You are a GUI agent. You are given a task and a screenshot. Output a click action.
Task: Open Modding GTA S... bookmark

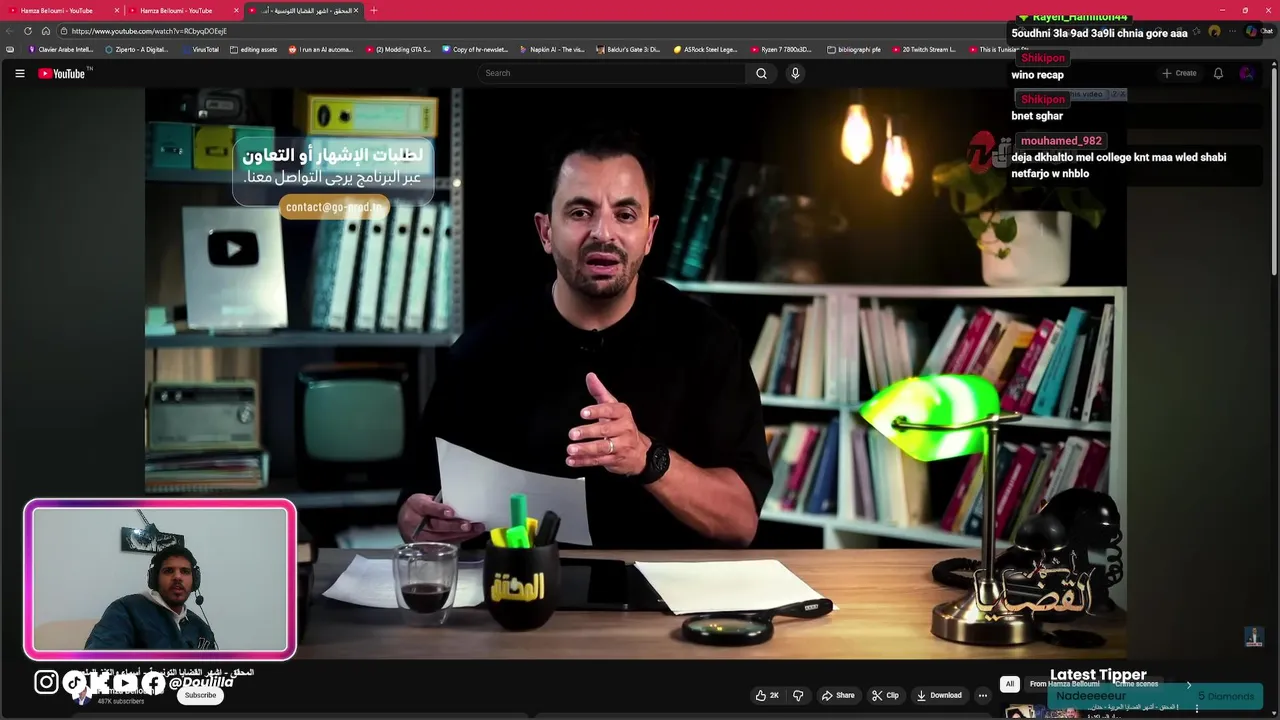pos(398,49)
